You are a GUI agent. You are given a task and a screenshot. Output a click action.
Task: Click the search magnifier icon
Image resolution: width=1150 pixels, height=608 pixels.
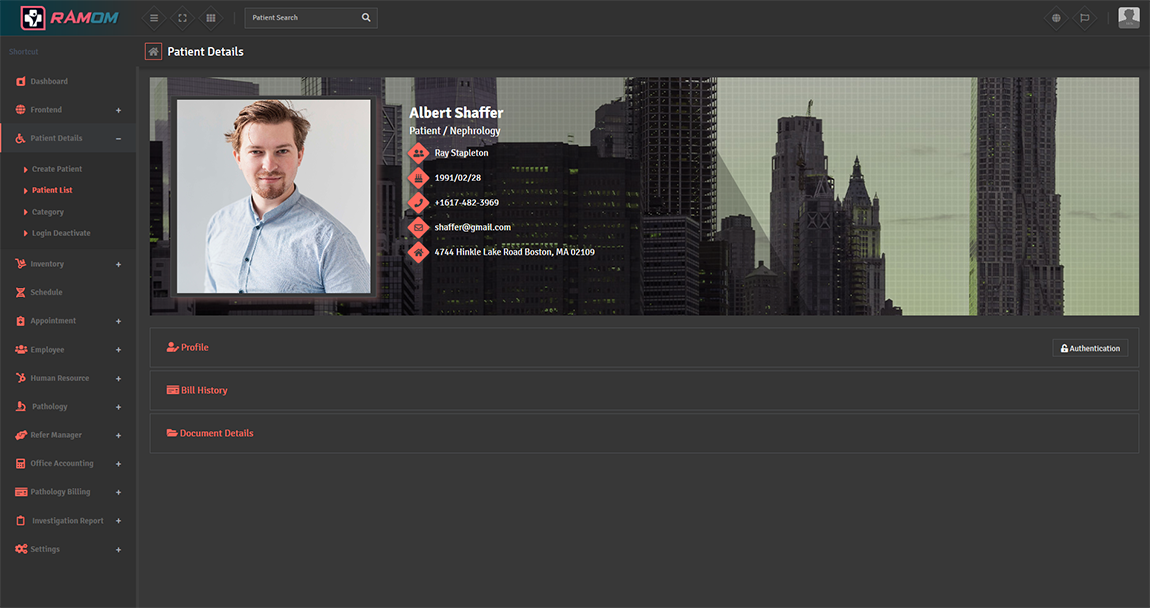point(366,18)
